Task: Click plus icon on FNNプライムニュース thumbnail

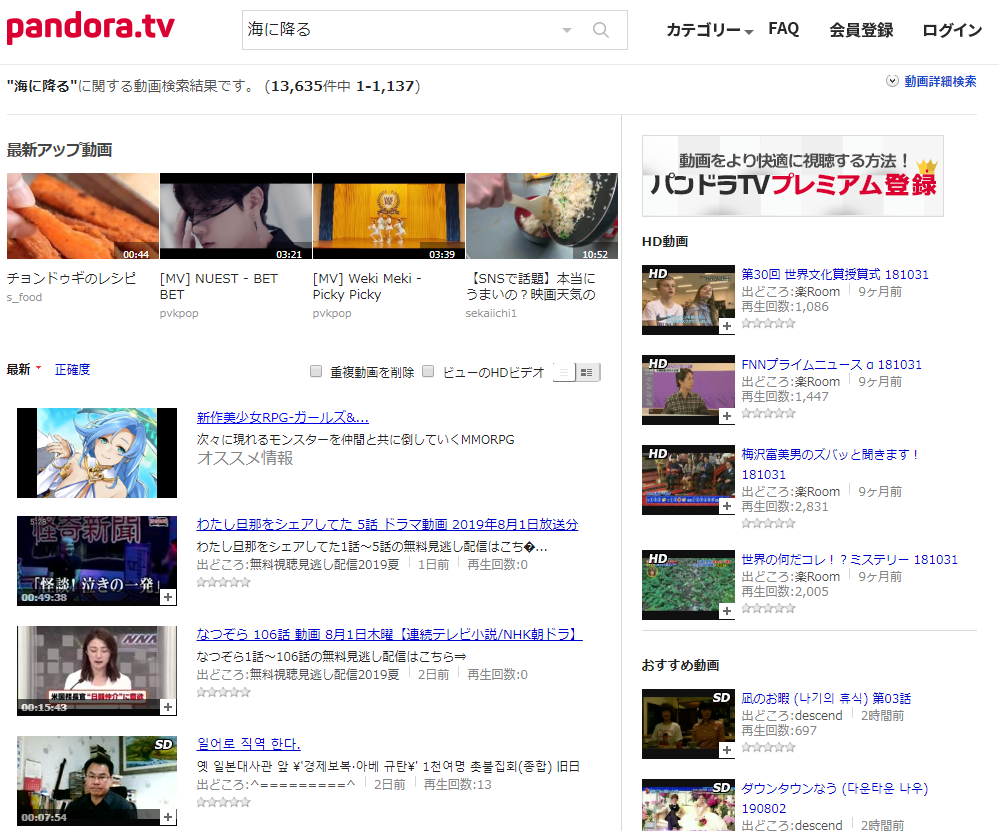Action: [726, 416]
